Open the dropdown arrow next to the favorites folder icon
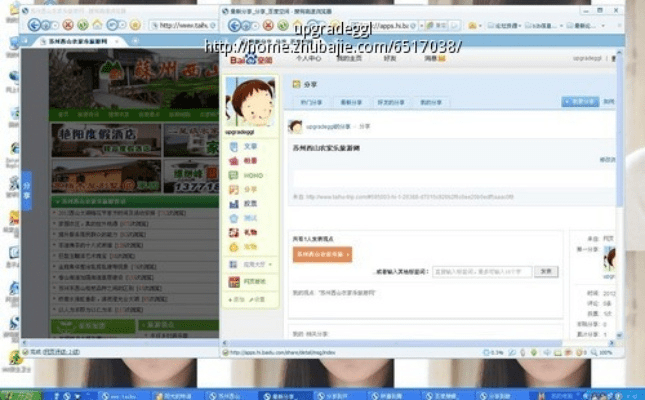This screenshot has height=400, width=645. click(480, 26)
